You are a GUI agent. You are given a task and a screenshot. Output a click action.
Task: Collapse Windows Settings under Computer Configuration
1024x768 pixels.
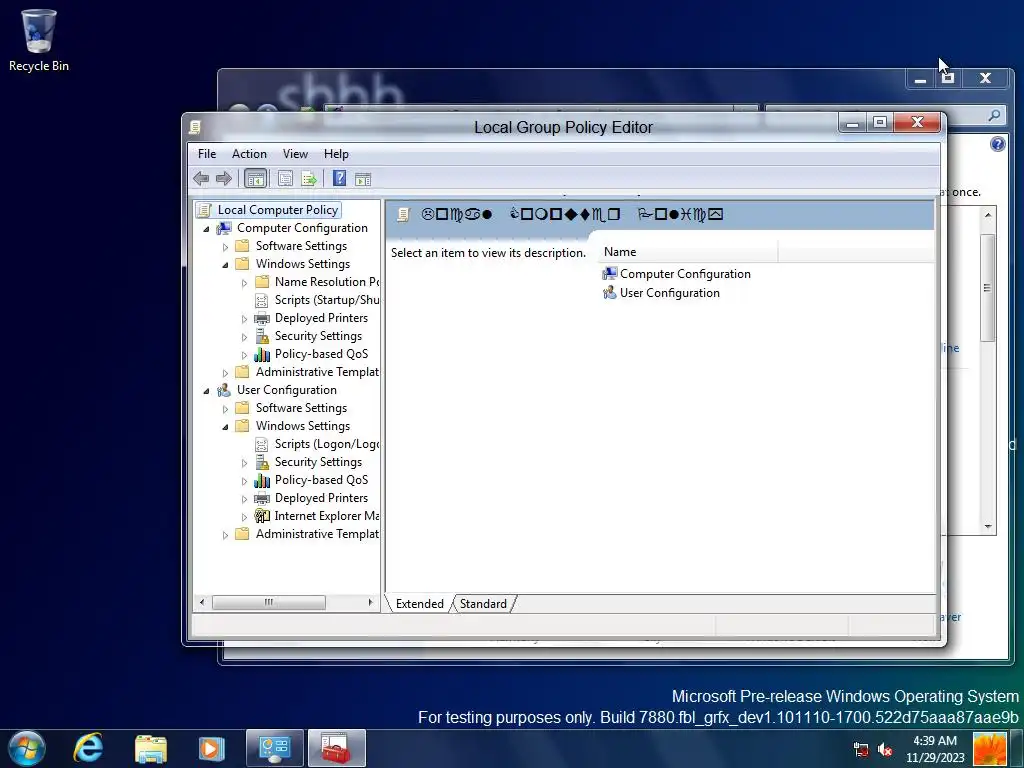[225, 264]
